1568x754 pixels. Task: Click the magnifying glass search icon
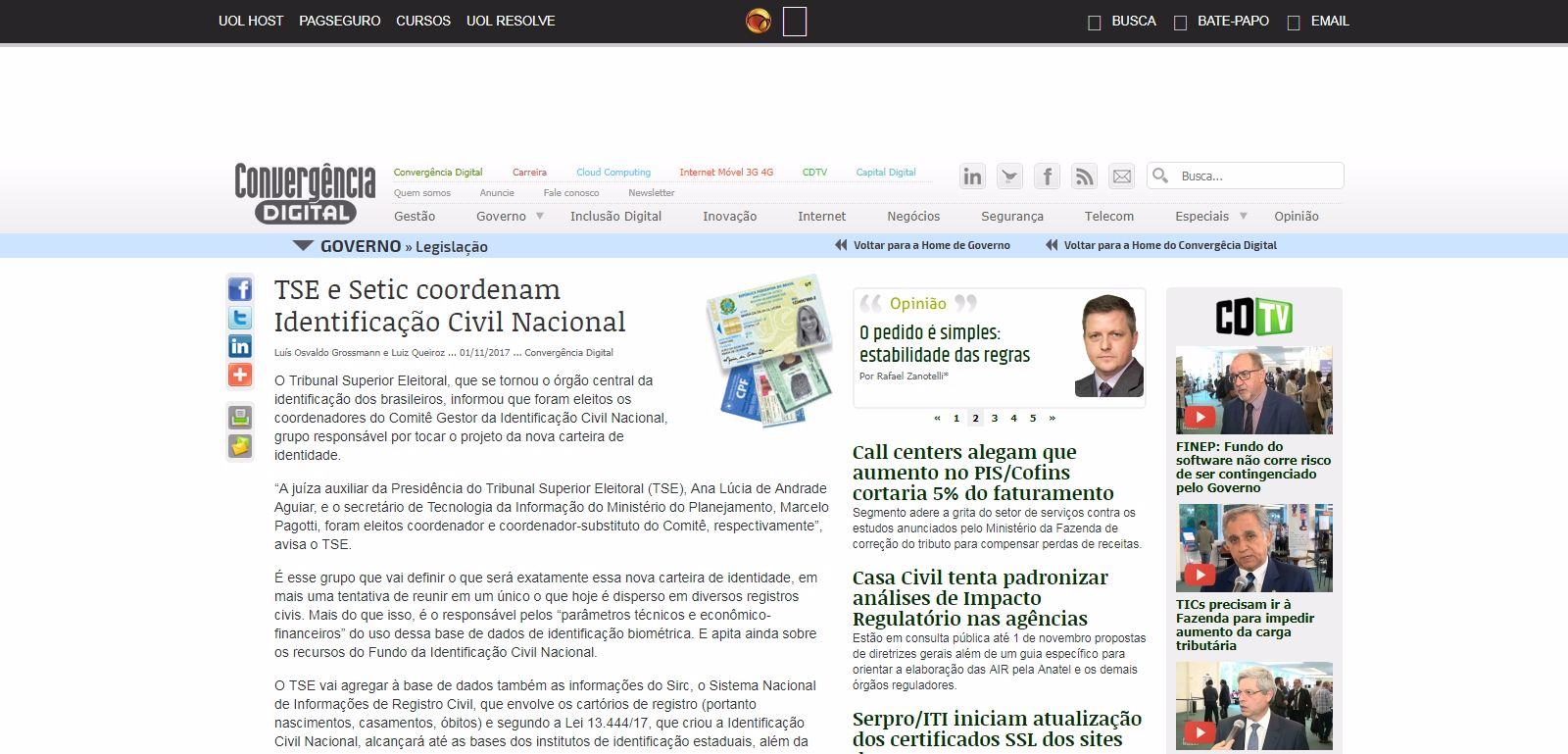tap(1161, 176)
